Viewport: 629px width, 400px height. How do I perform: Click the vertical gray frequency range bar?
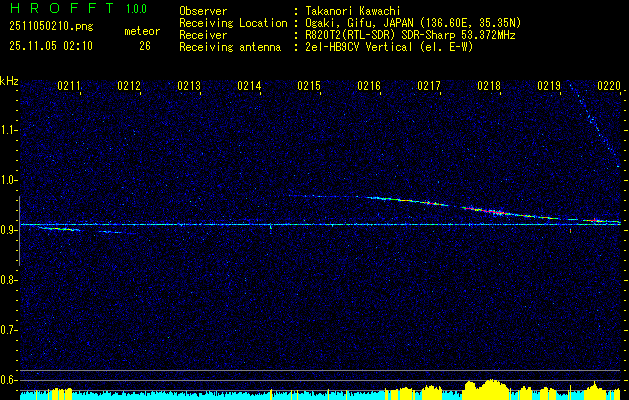(19, 231)
